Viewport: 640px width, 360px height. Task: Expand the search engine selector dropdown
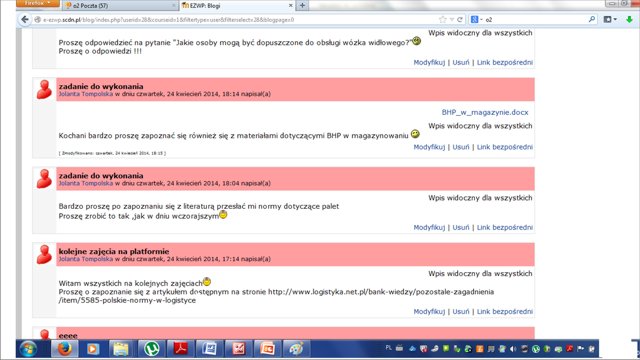tap(477, 19)
